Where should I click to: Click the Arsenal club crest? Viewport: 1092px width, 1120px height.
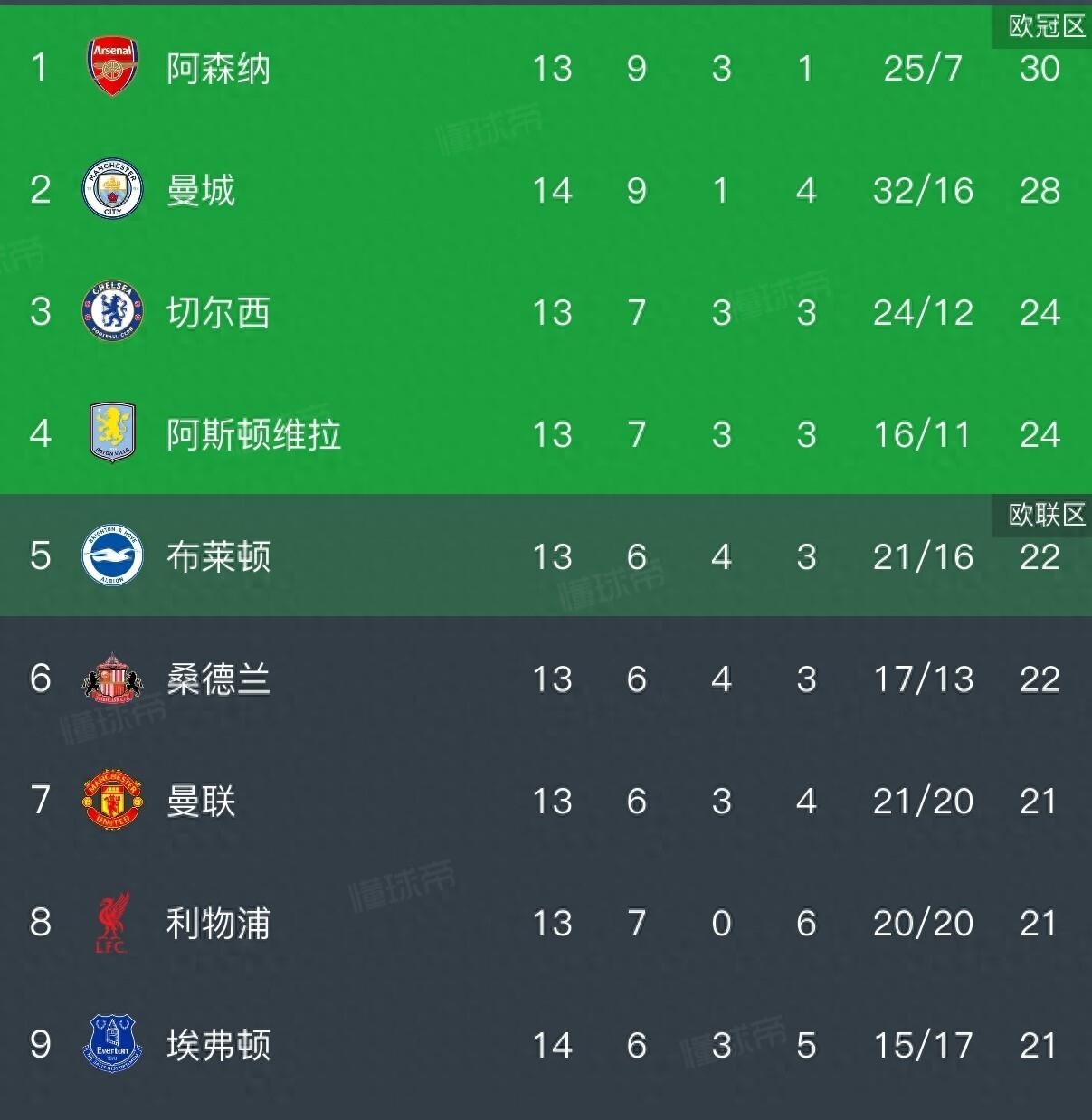(x=112, y=67)
